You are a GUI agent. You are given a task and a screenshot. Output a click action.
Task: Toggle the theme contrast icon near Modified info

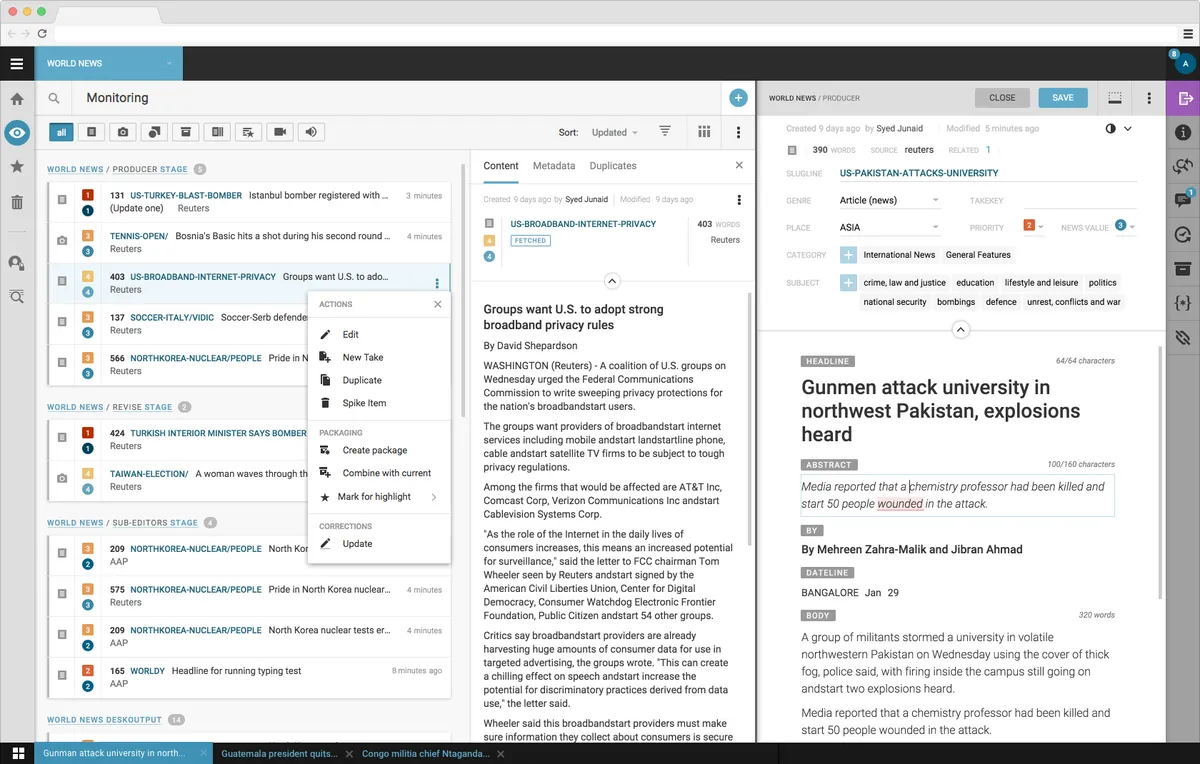pyautogui.click(x=1113, y=128)
